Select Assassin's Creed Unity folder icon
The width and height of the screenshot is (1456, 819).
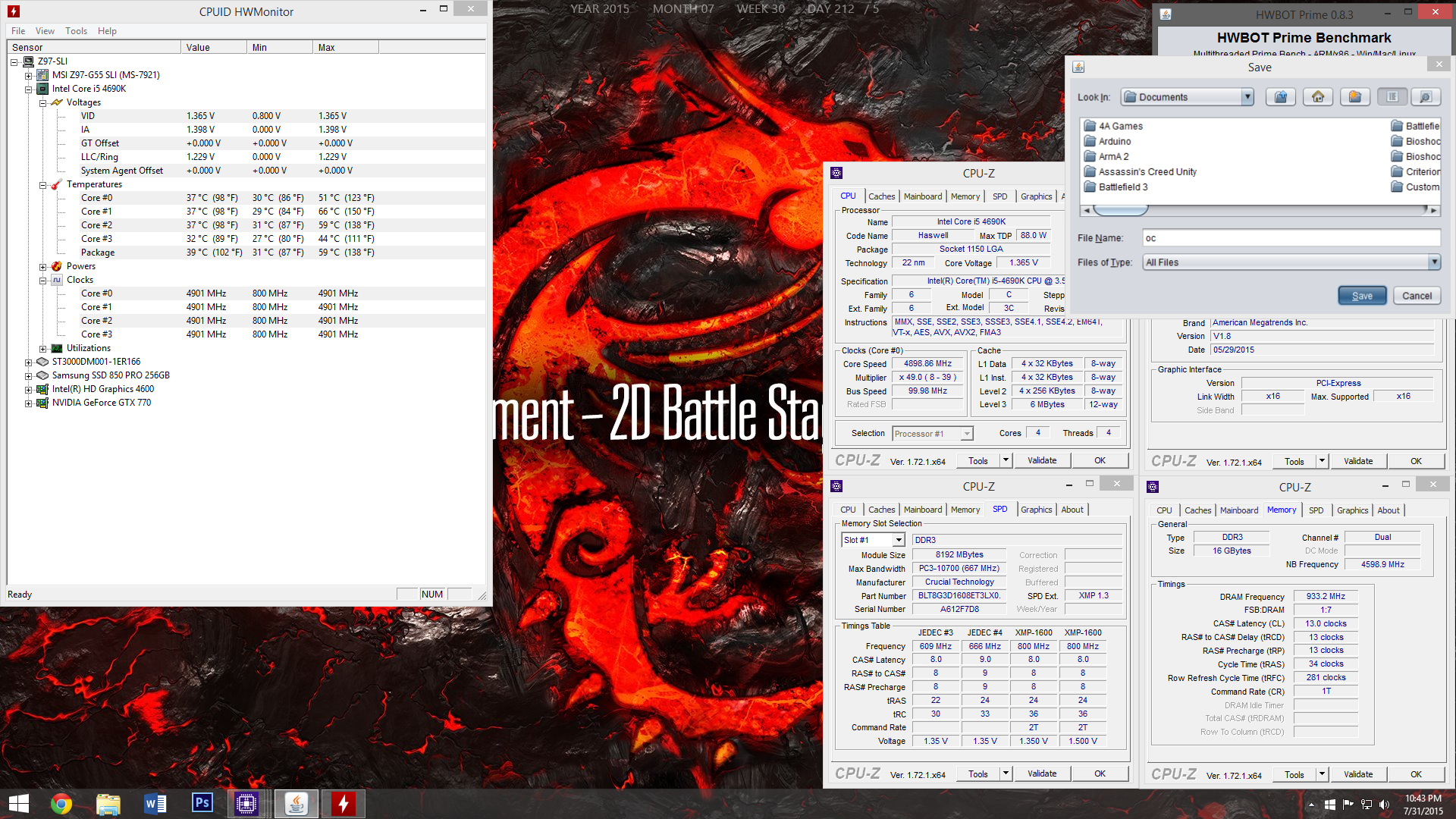click(1090, 171)
